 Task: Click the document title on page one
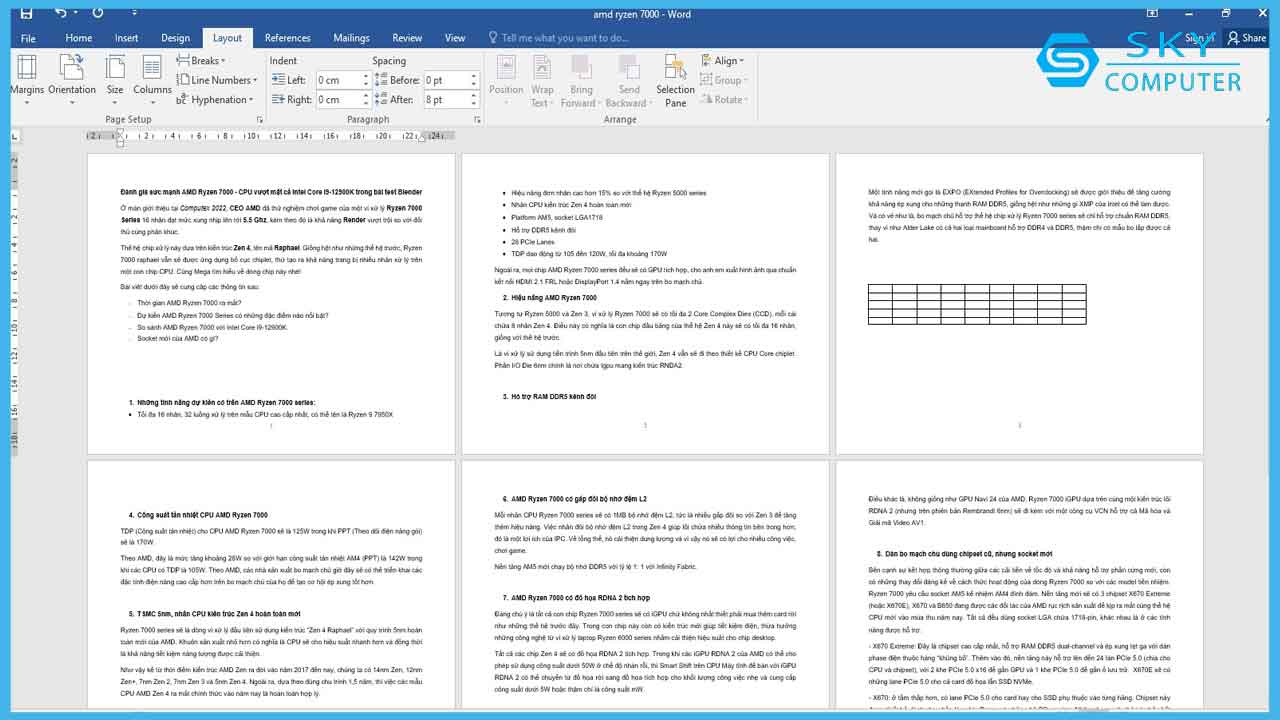click(x=271, y=192)
